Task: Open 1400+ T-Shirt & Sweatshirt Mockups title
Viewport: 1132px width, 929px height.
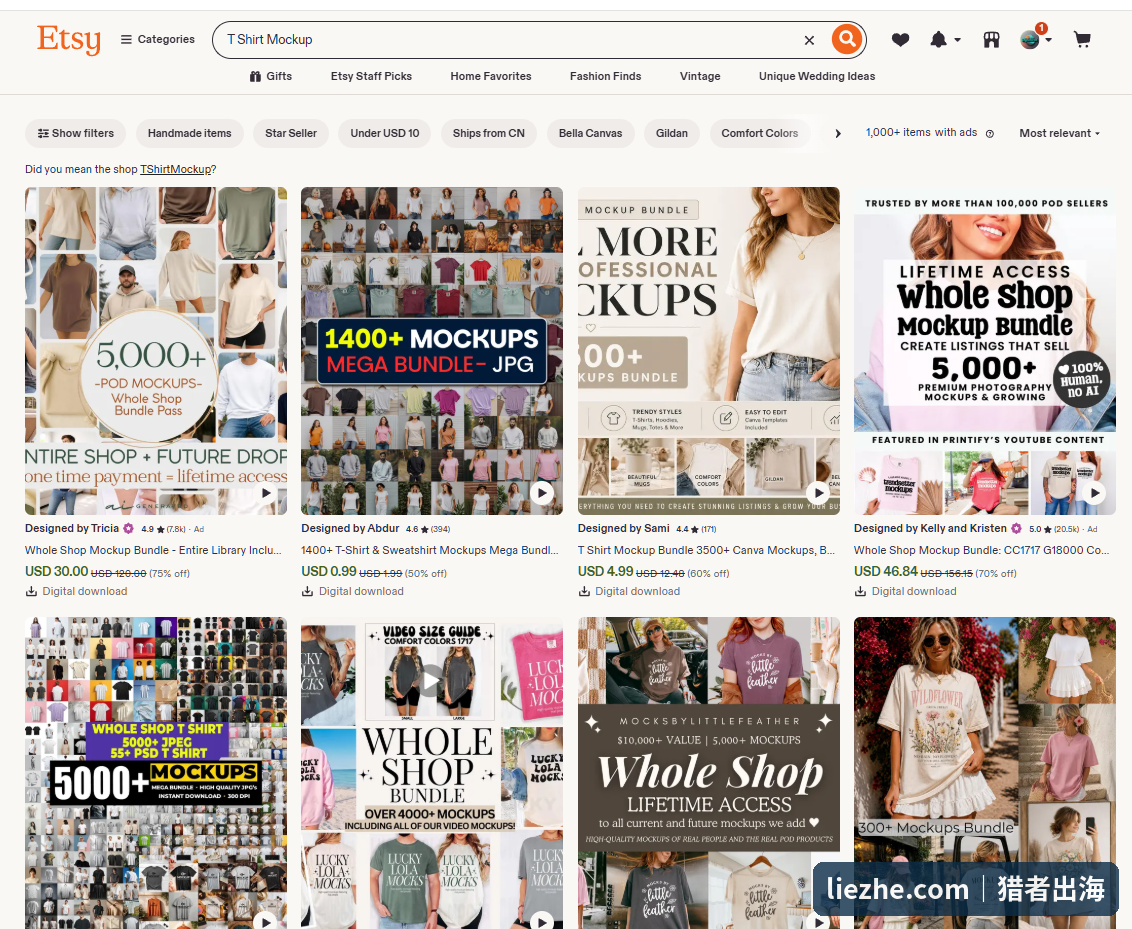Action: click(430, 550)
